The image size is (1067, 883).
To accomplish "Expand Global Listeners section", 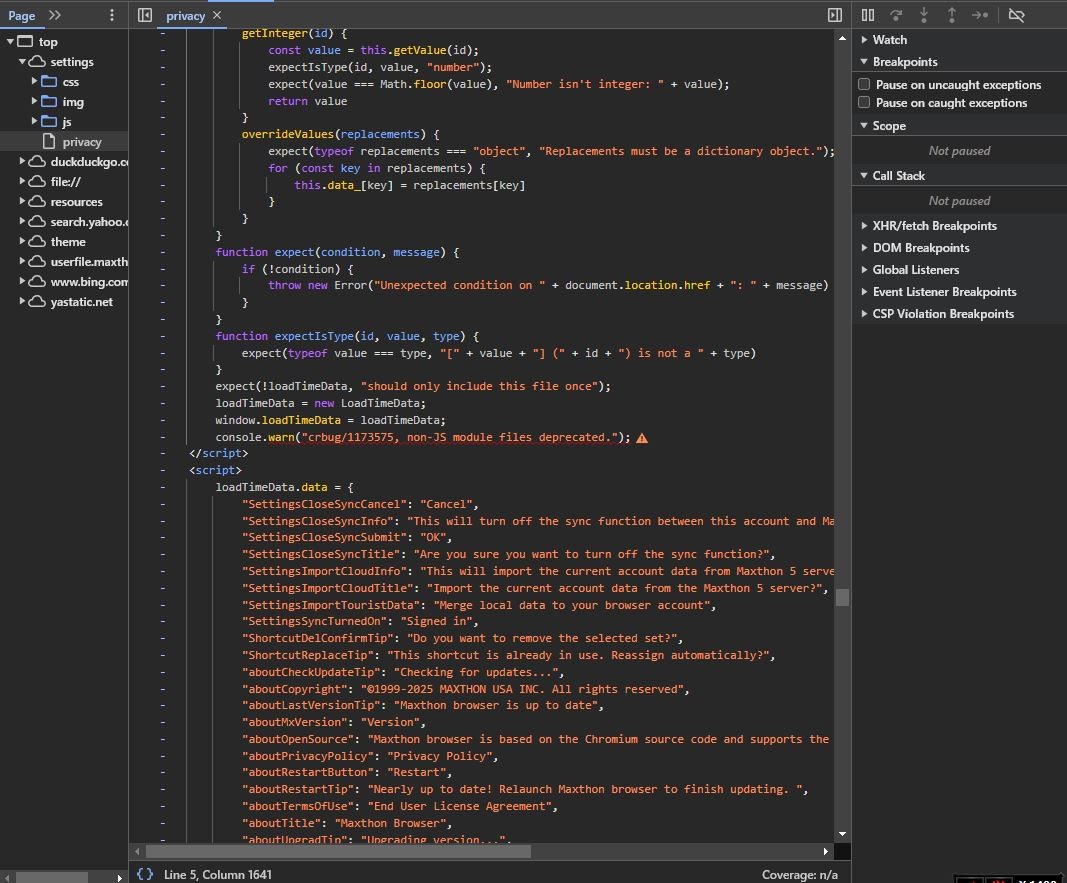I will [x=864, y=269].
